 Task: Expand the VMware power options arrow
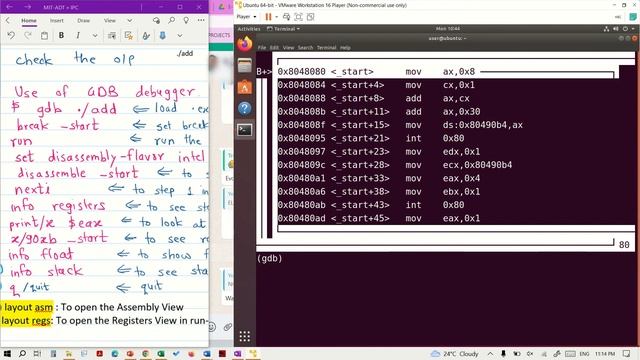(276, 17)
